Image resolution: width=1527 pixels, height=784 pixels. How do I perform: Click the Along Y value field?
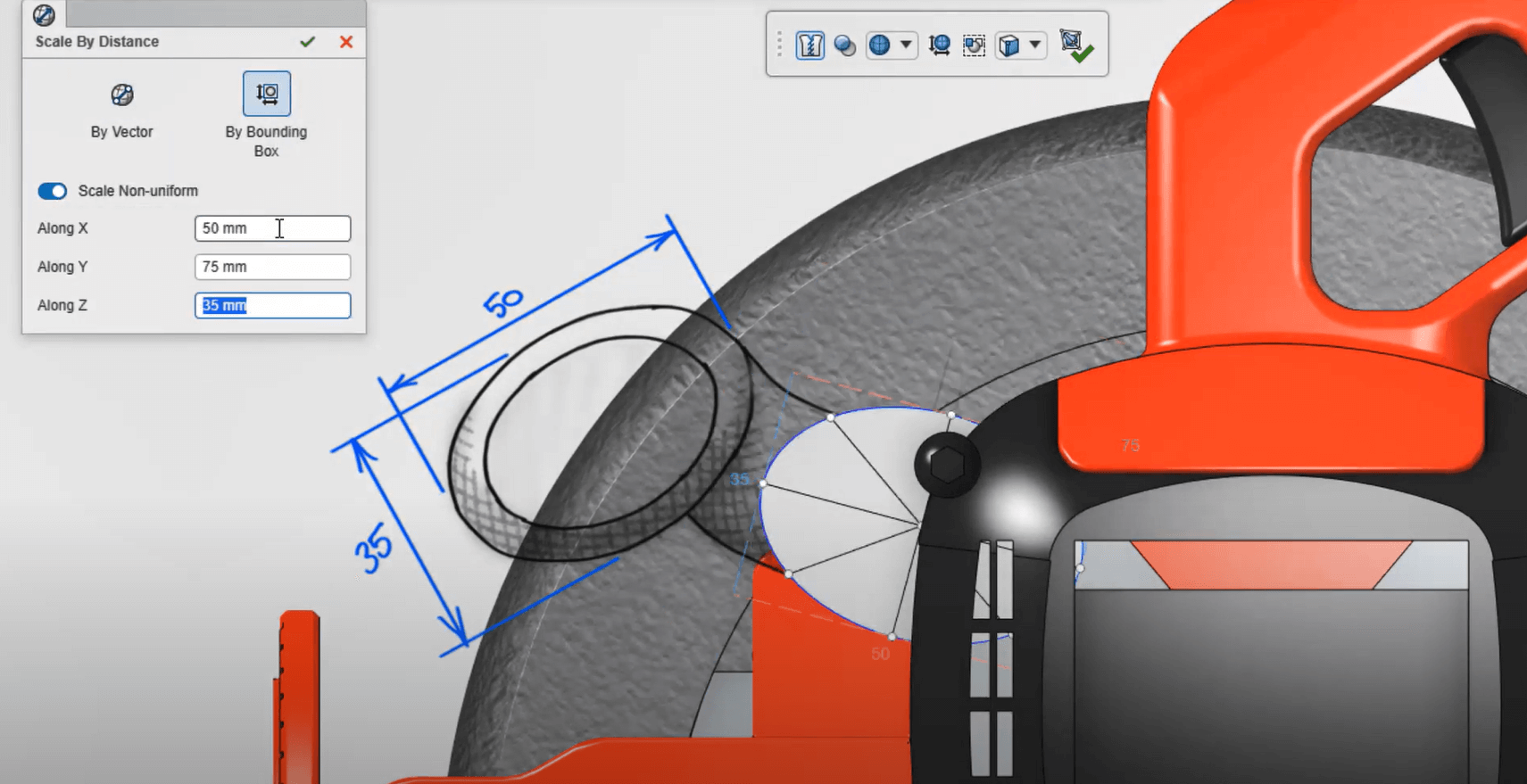pyautogui.click(x=272, y=267)
